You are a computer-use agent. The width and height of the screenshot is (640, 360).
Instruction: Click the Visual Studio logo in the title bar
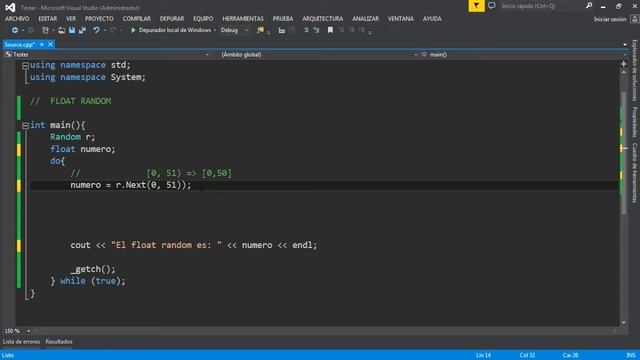point(10,7)
